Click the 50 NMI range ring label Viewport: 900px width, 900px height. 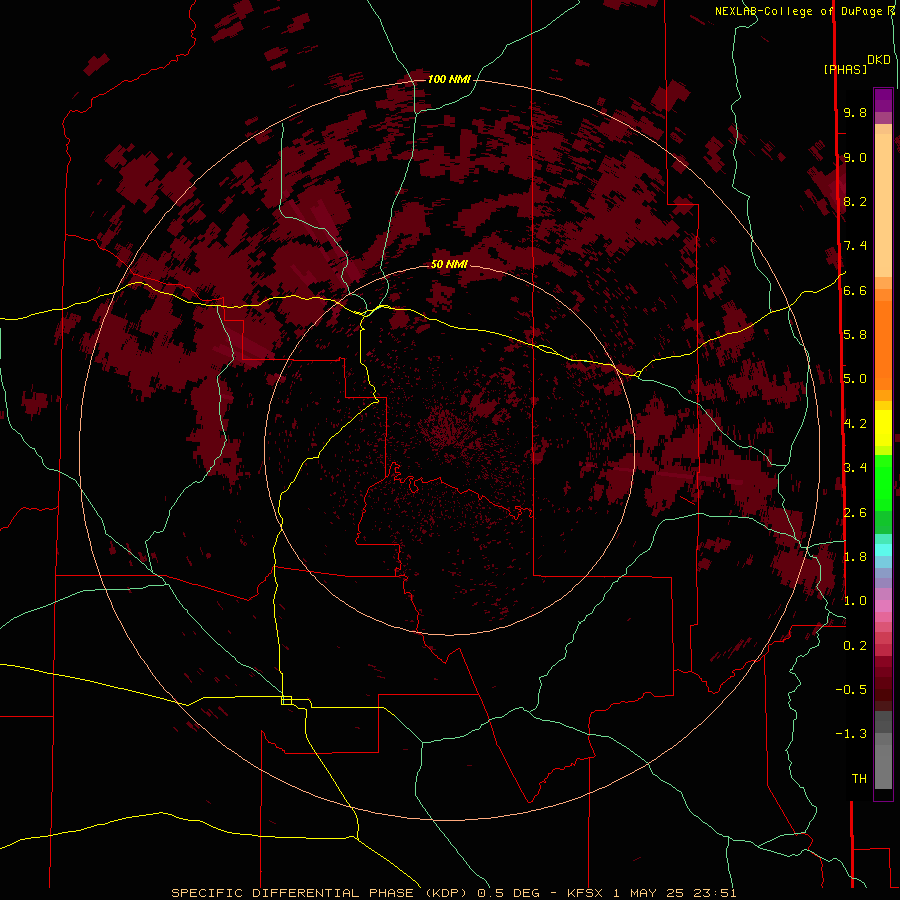tap(449, 264)
